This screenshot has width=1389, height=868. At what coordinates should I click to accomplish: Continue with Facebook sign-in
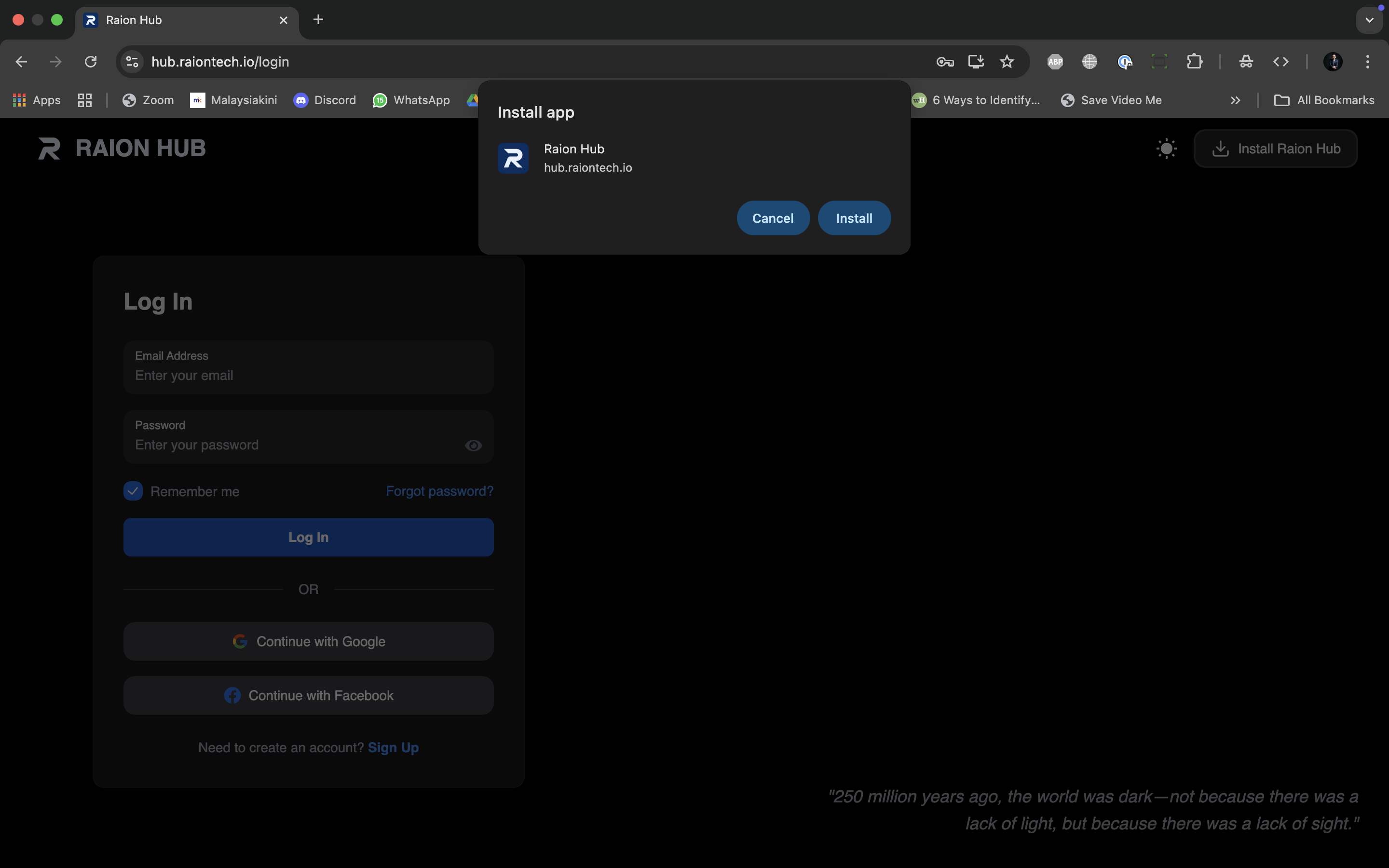(x=308, y=695)
